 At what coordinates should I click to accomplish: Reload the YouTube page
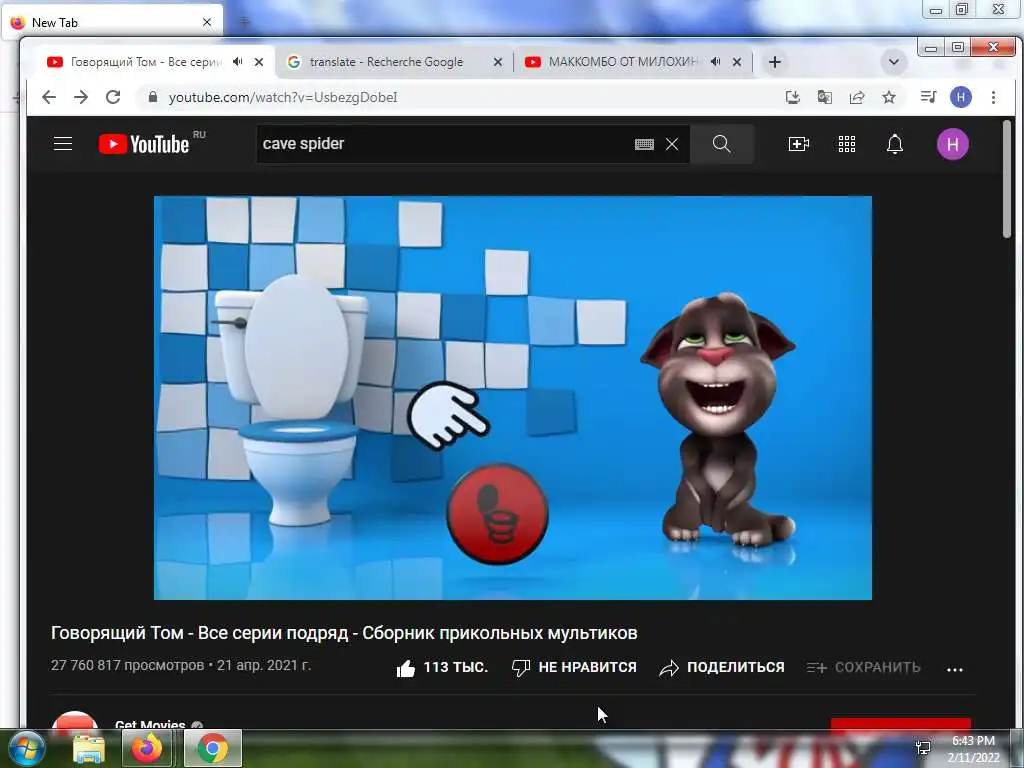pos(113,97)
